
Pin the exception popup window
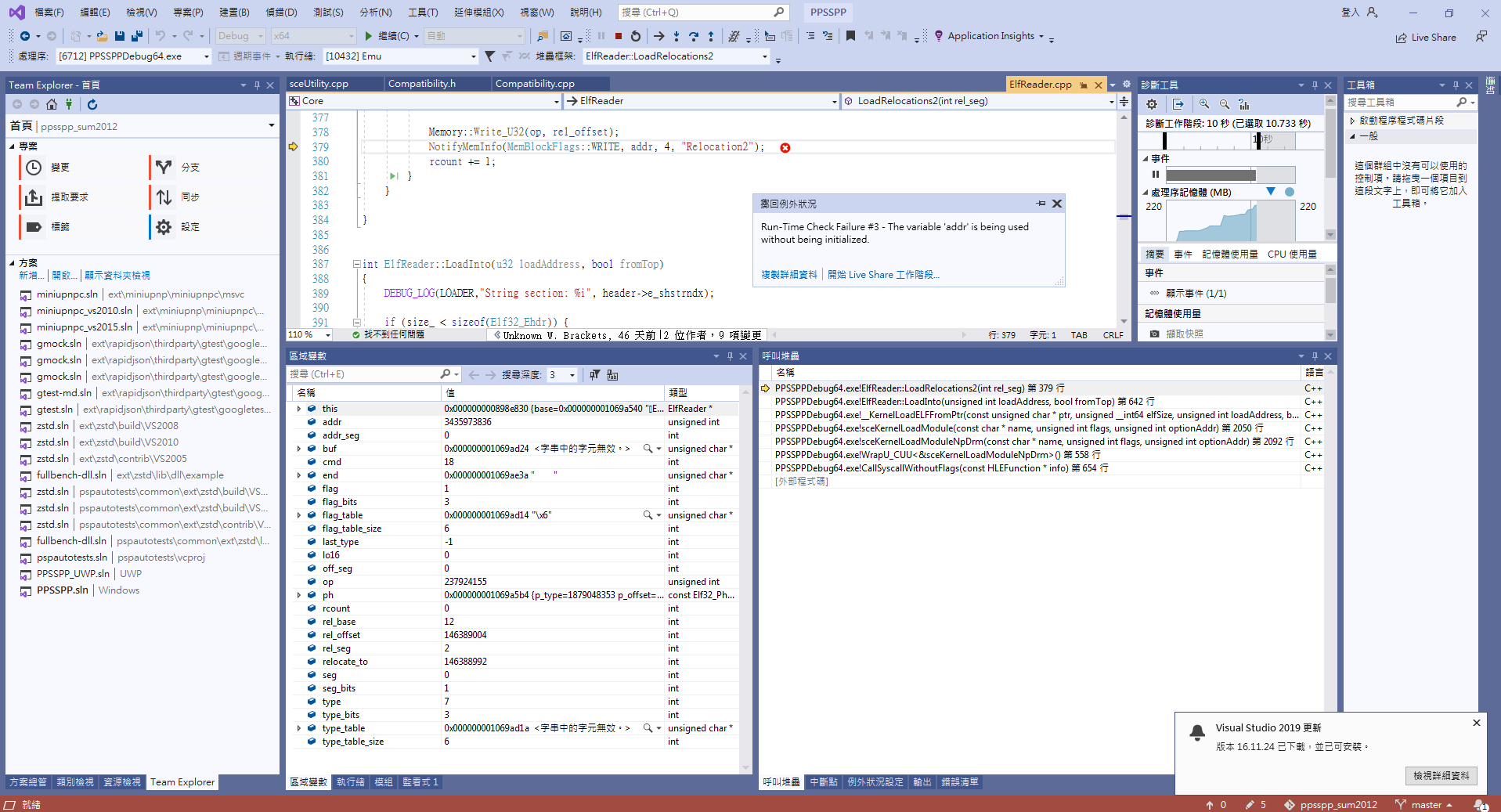pos(1041,204)
